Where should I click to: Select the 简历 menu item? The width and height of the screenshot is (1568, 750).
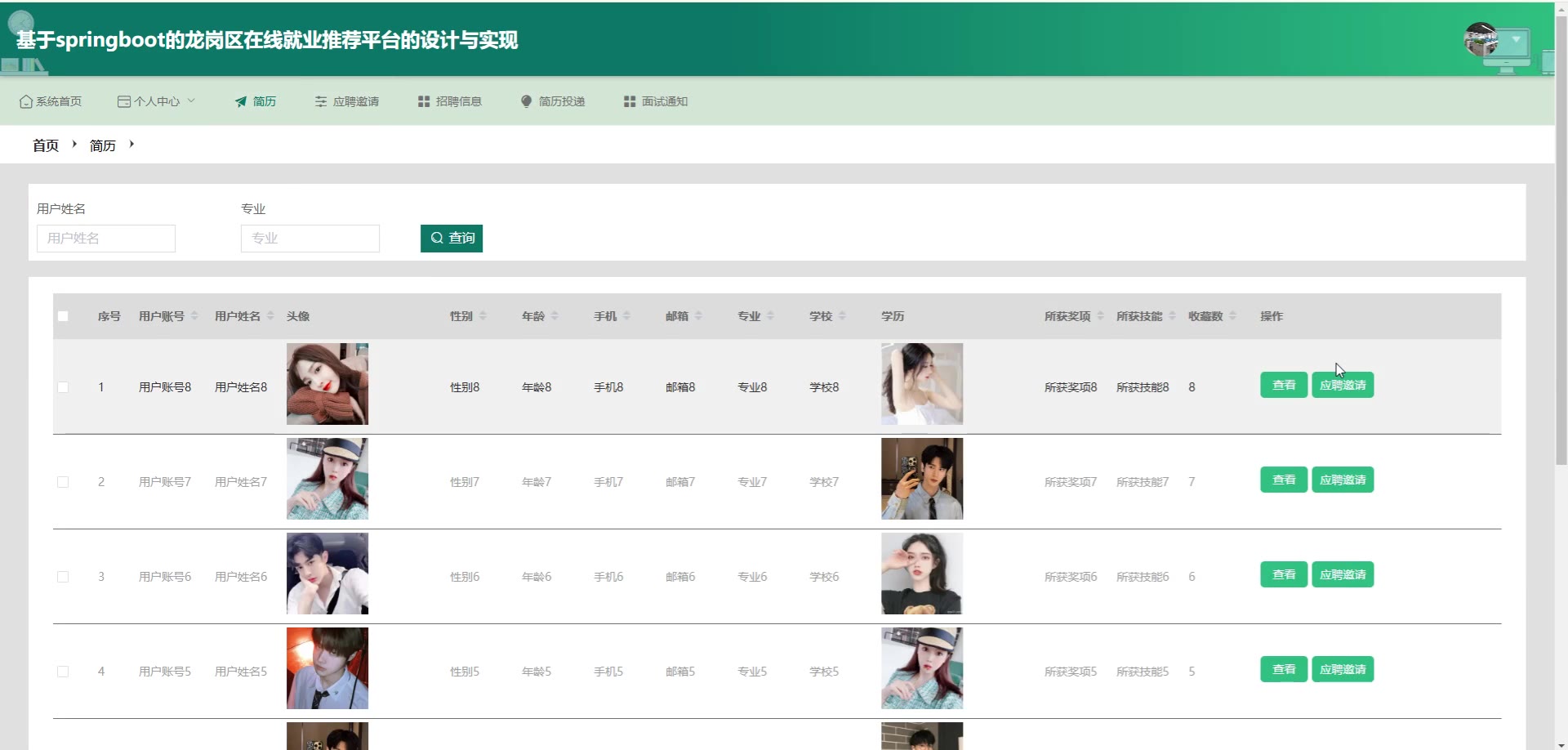pos(256,101)
